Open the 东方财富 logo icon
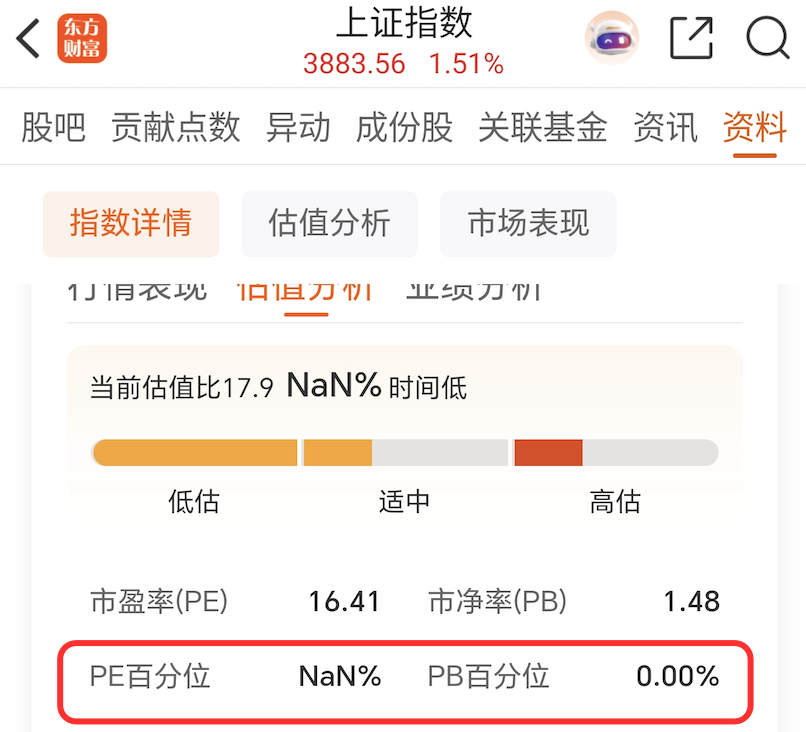 pyautogui.click(x=82, y=39)
